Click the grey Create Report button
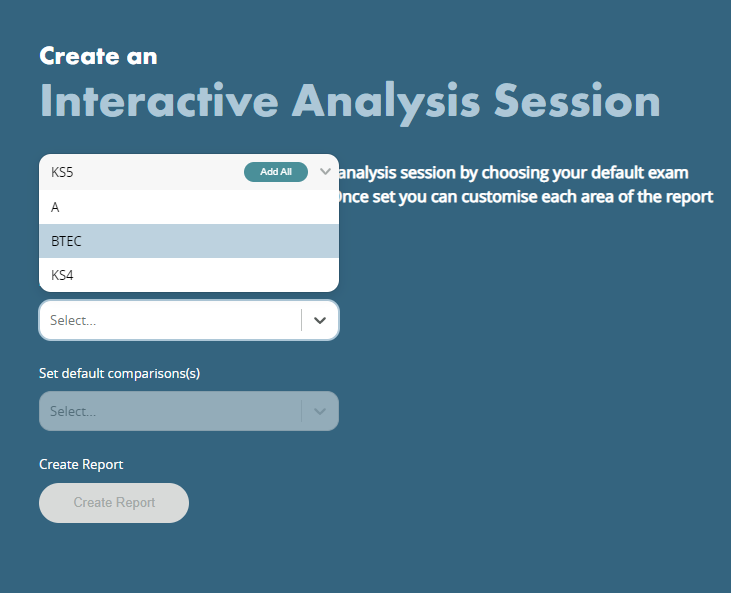Screen dimensions: 731x593 coord(114,503)
